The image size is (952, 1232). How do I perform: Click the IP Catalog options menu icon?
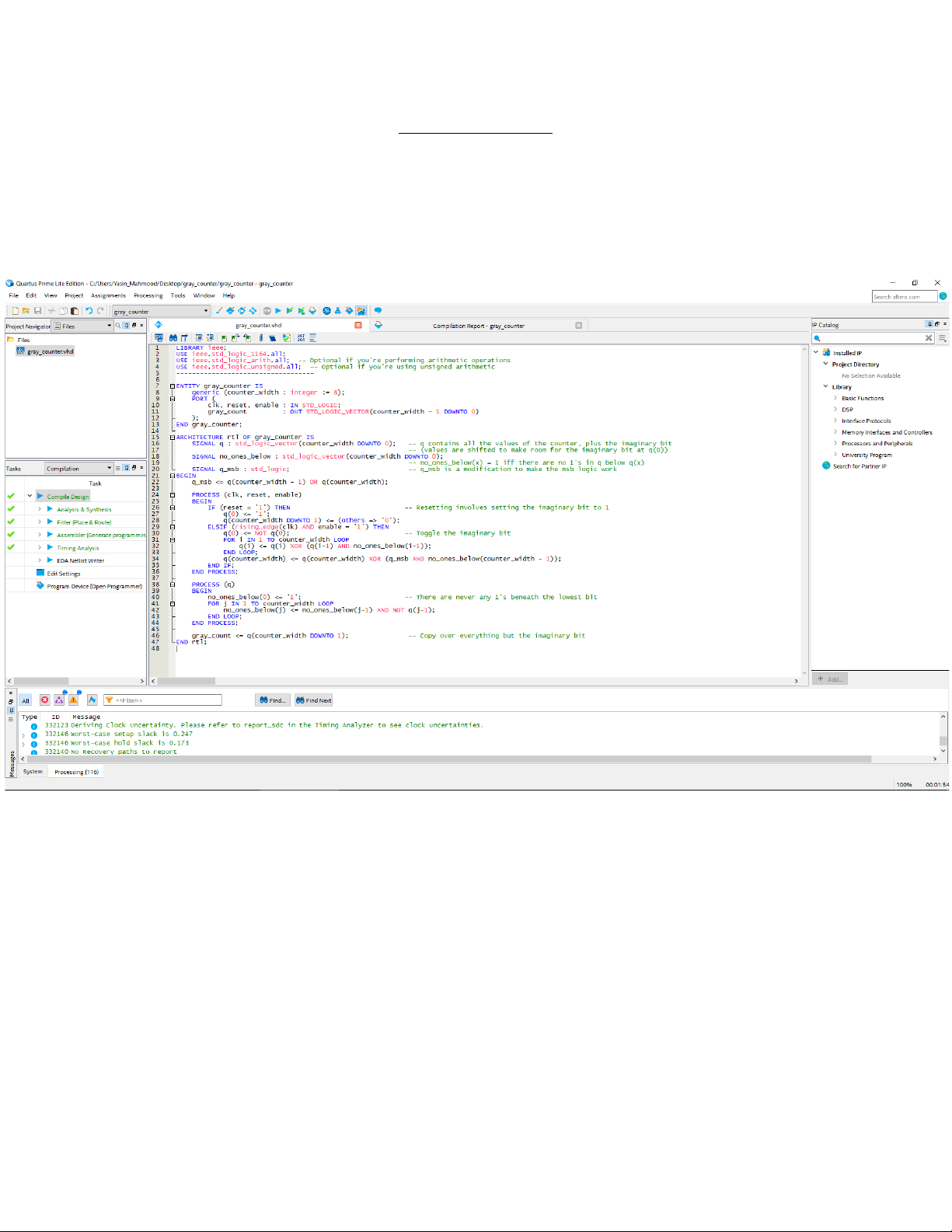click(x=942, y=338)
